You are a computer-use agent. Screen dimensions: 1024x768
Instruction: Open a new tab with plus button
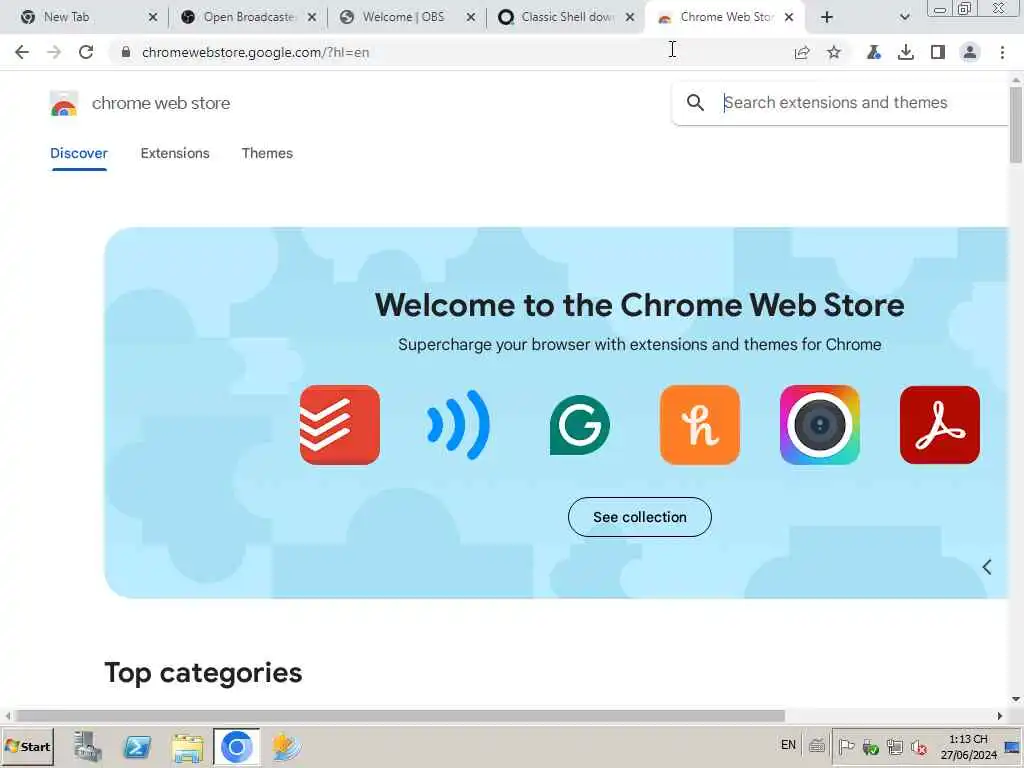827,17
